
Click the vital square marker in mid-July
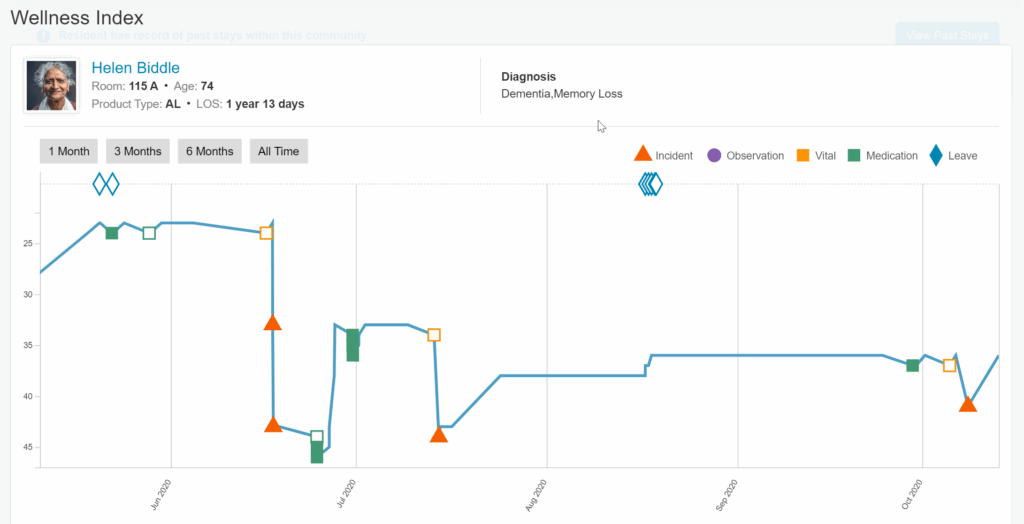tap(434, 335)
